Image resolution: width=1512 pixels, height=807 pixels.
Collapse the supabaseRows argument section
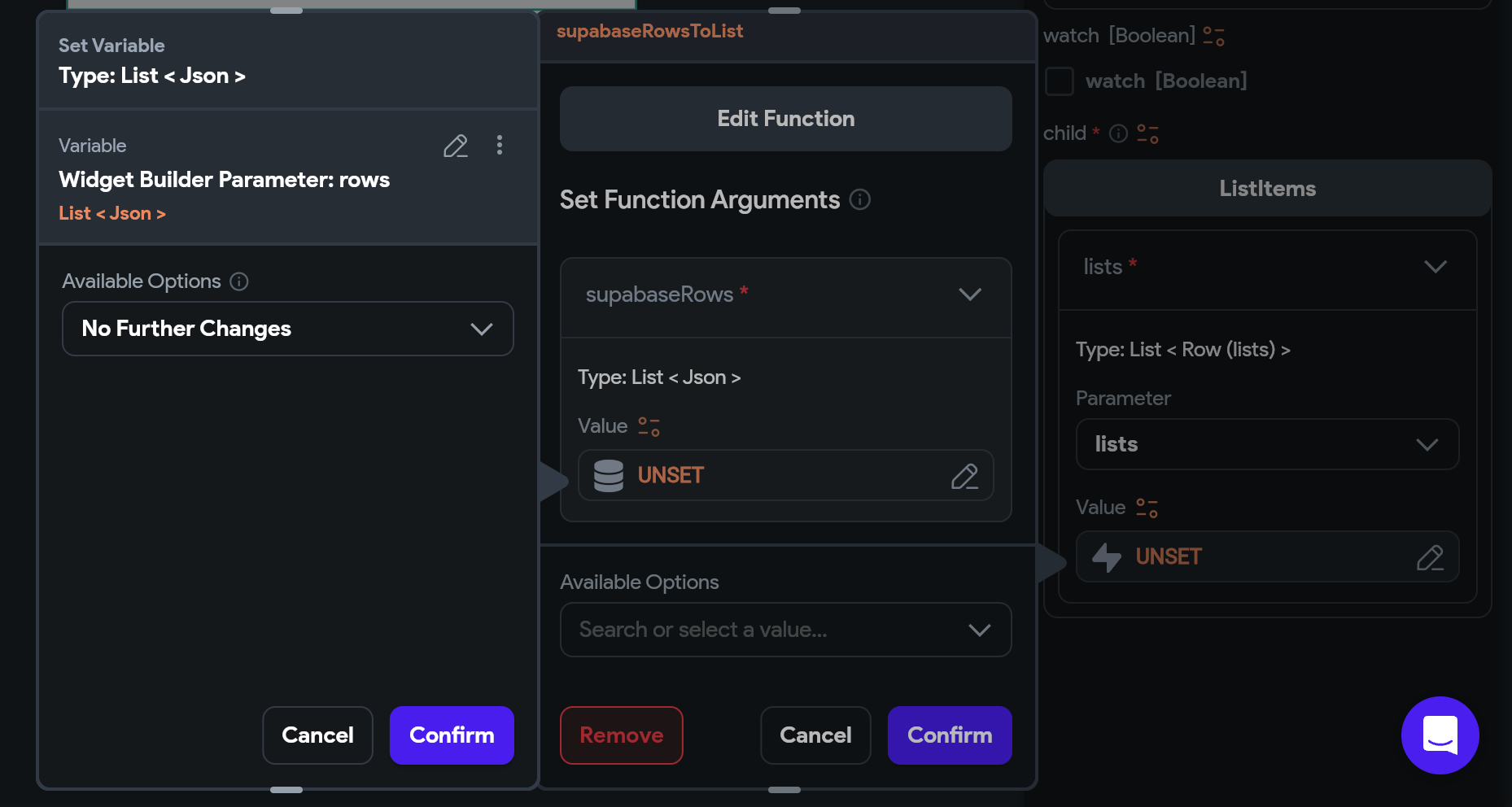(x=969, y=294)
